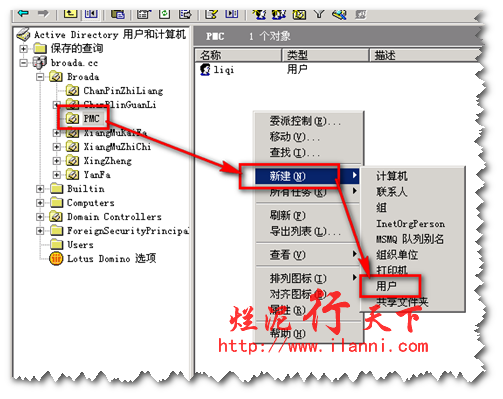503x399 pixels.
Task: Select the PMC organizational unit
Action: pyautogui.click(x=91, y=118)
